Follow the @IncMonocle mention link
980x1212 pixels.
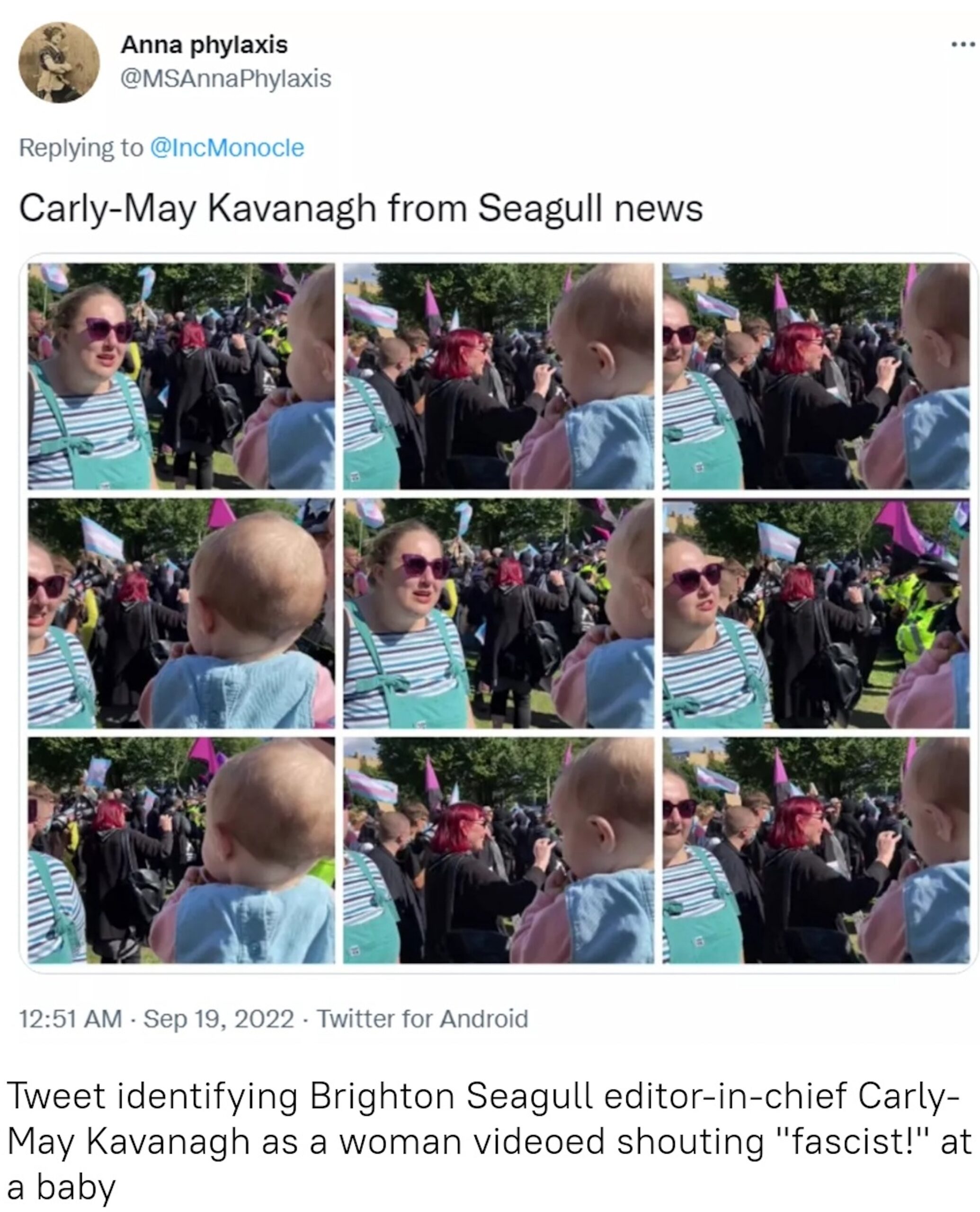227,148
